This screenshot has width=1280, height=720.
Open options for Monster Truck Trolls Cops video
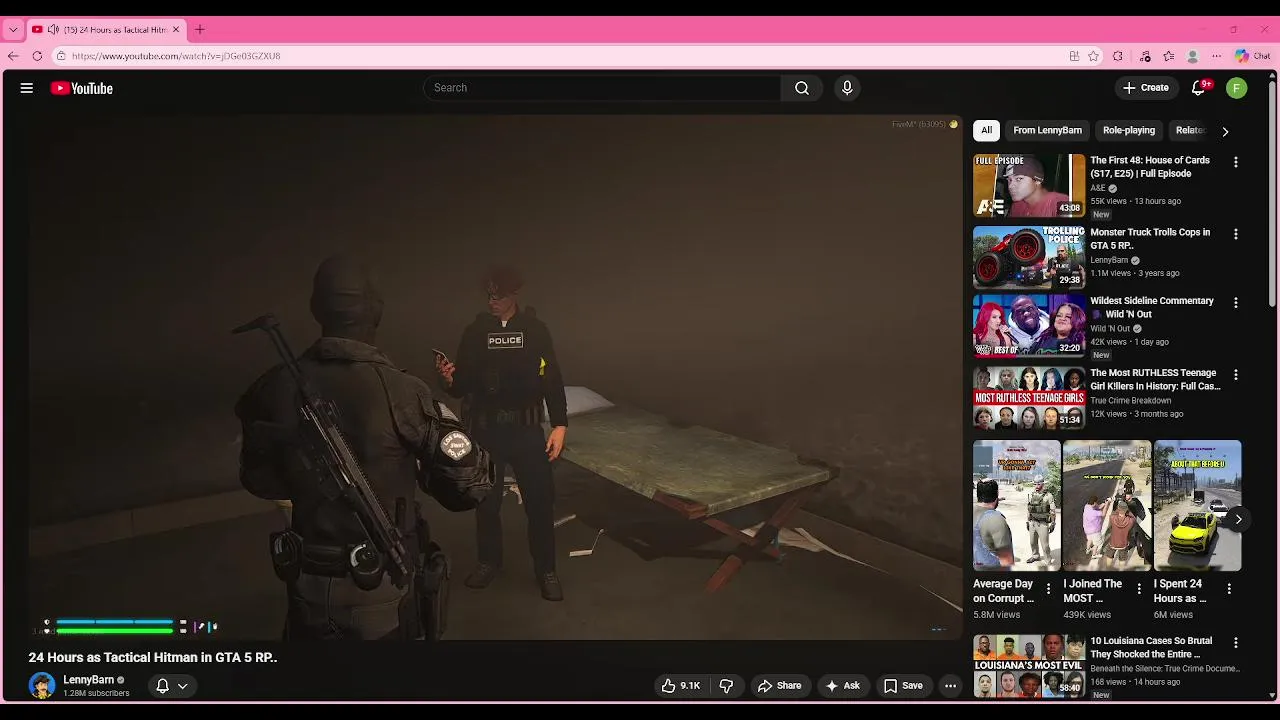(1236, 234)
